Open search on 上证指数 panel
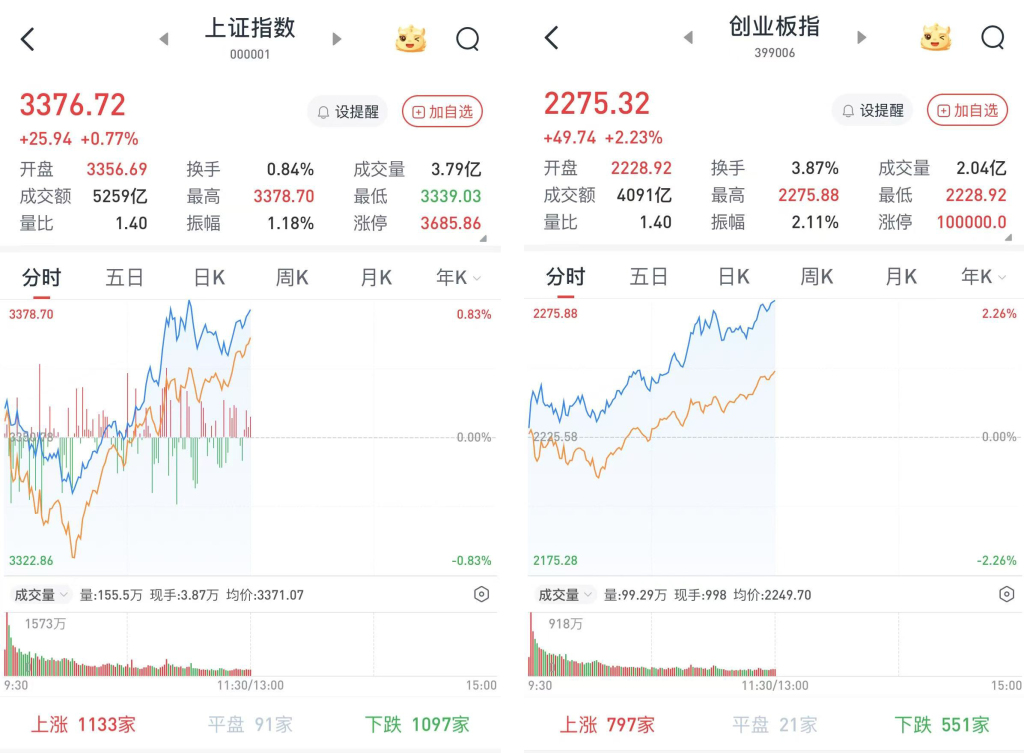 click(468, 39)
